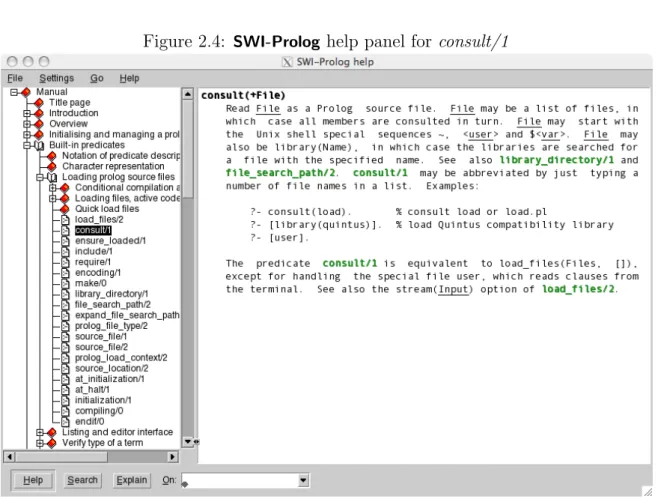Open the File menu
The image size is (664, 499).
click(15, 78)
